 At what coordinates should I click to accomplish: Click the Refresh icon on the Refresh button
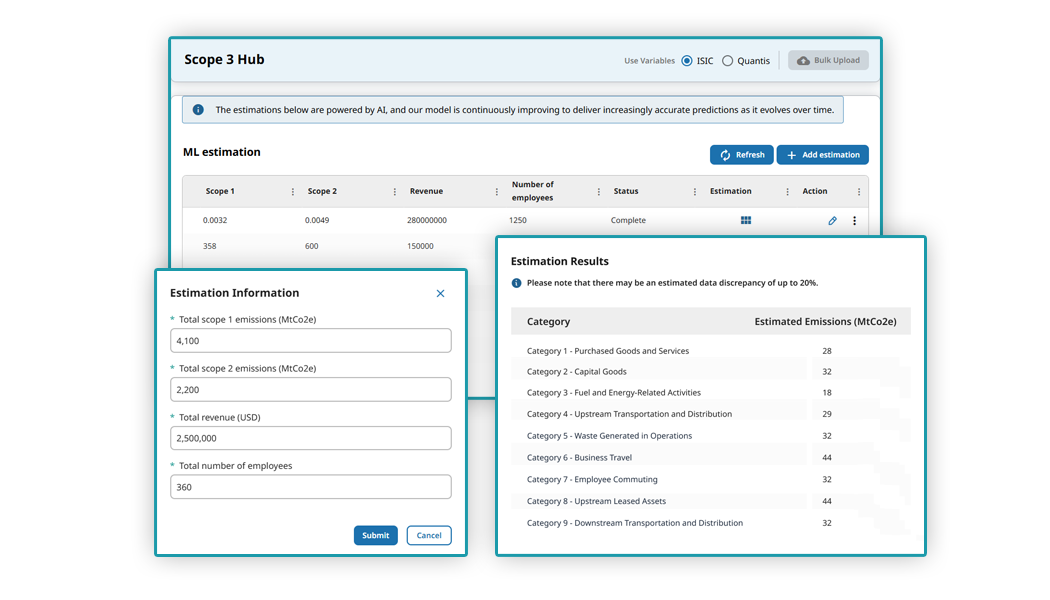tap(725, 154)
